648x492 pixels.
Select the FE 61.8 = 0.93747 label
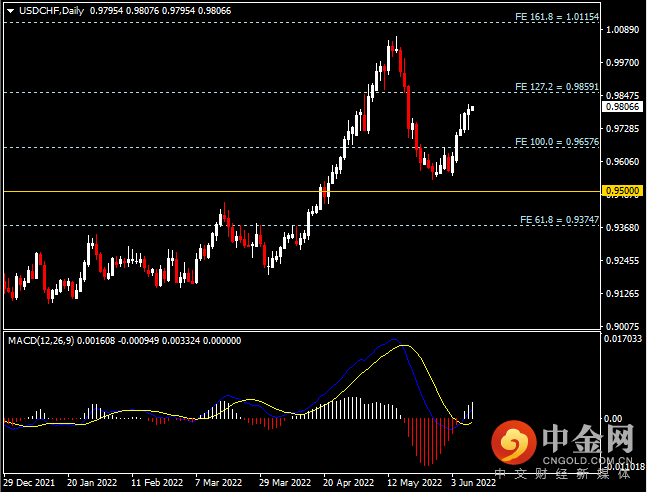point(559,220)
